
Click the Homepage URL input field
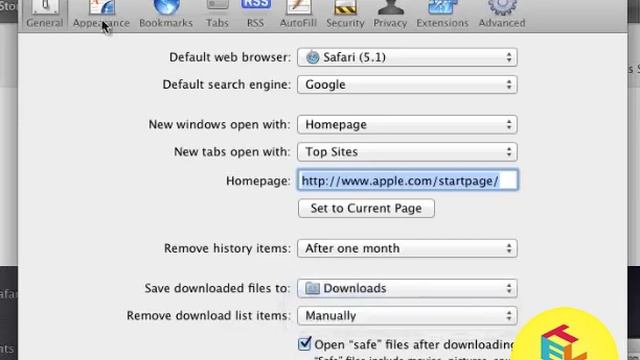click(x=408, y=180)
